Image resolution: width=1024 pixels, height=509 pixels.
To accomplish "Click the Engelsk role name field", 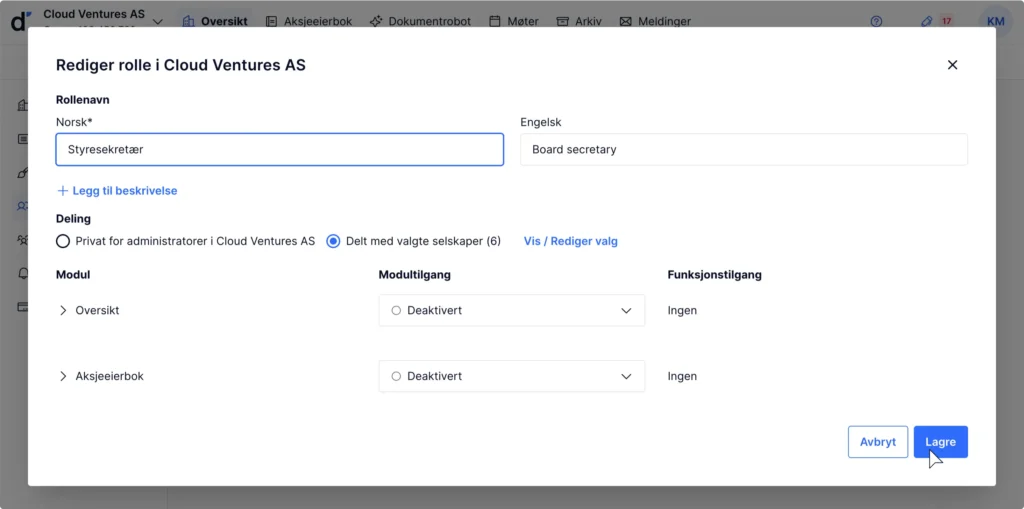I will click(743, 150).
